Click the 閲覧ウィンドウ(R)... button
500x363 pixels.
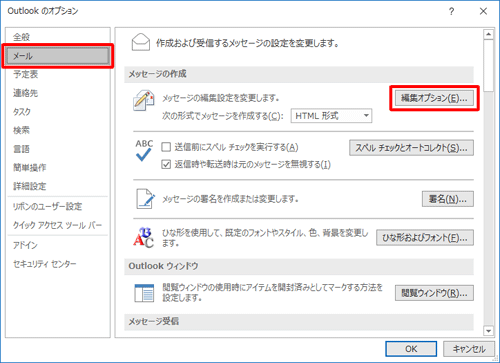[434, 293]
